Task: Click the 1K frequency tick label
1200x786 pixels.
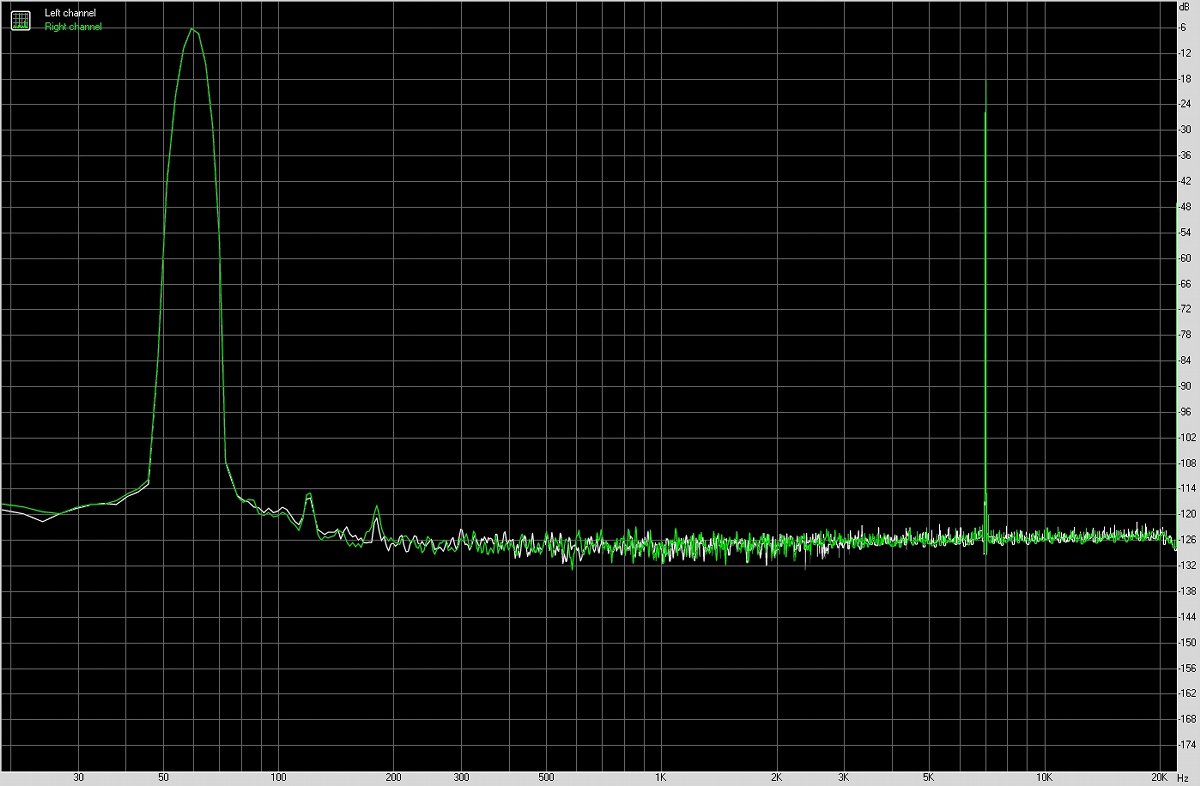Action: click(x=660, y=776)
